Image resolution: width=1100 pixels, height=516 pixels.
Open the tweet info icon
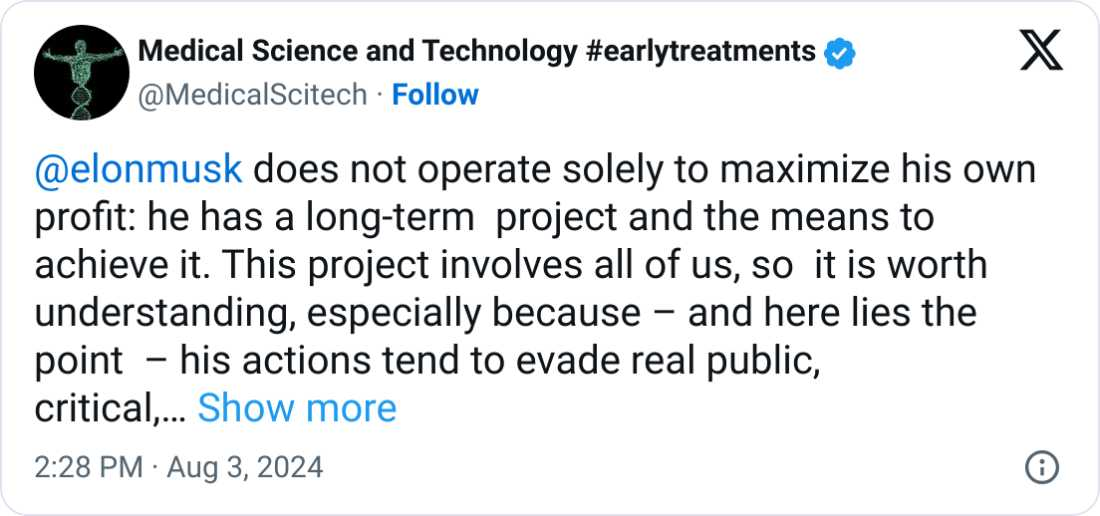[1042, 467]
